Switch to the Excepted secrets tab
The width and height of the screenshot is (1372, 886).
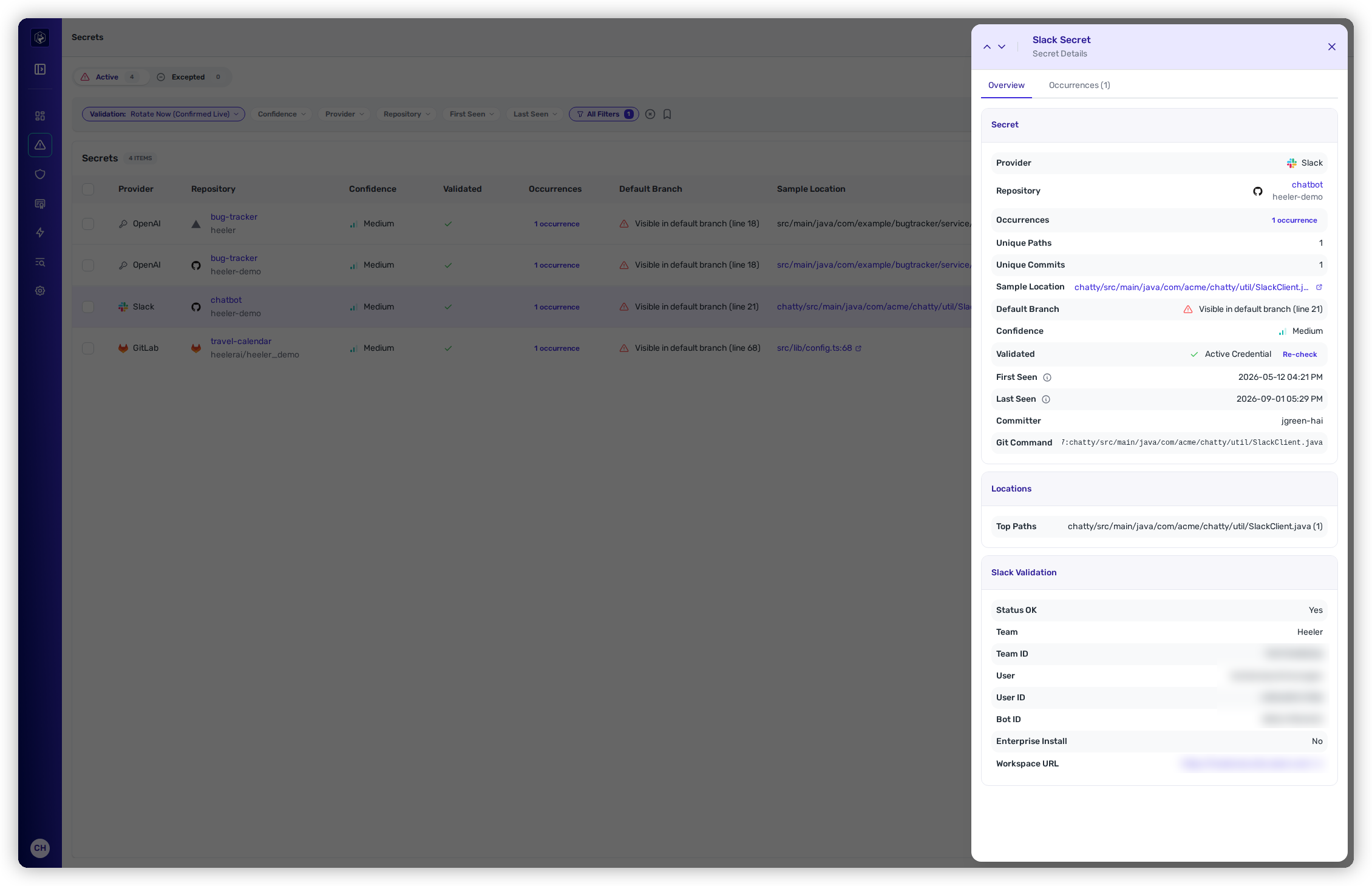click(191, 77)
